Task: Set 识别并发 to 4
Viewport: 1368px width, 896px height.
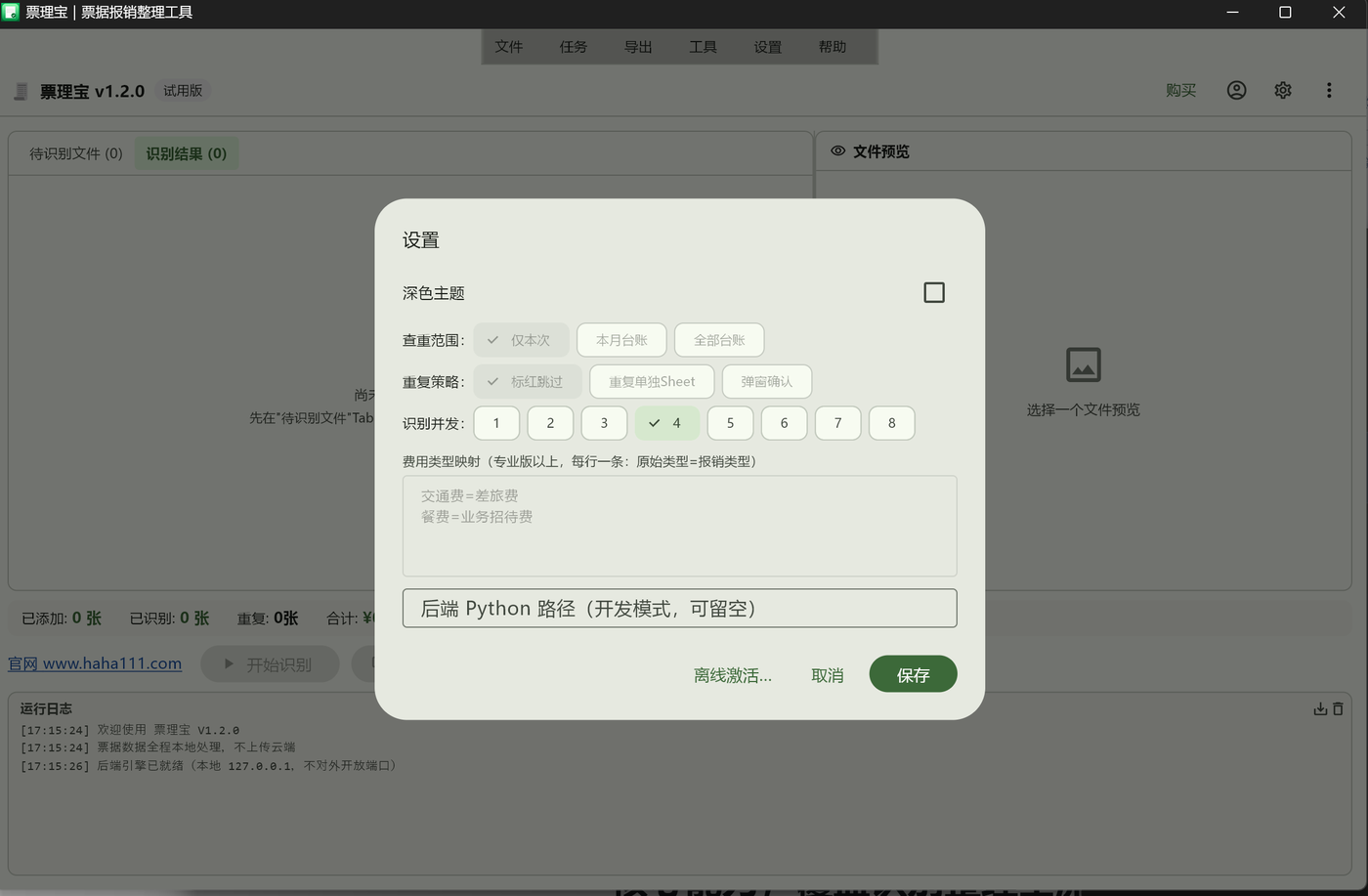Action: click(x=667, y=423)
